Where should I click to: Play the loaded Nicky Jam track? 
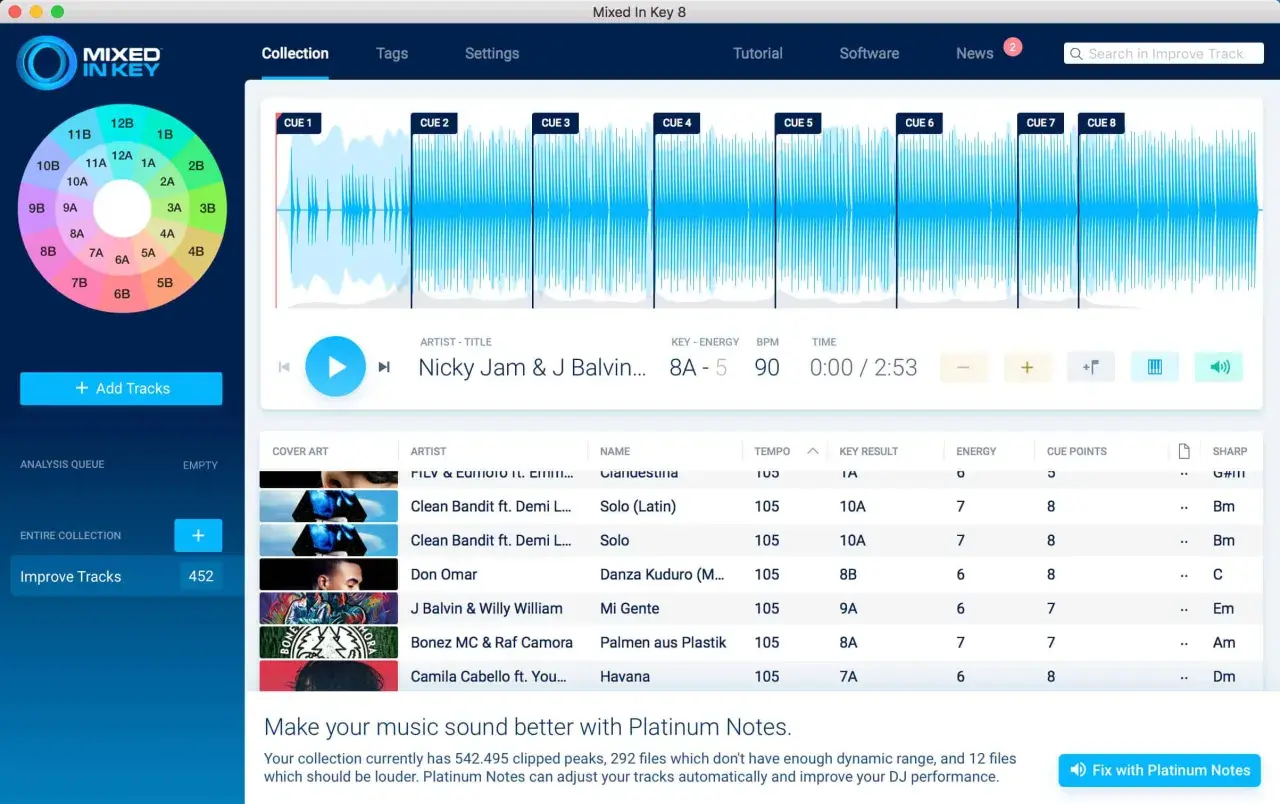(335, 367)
